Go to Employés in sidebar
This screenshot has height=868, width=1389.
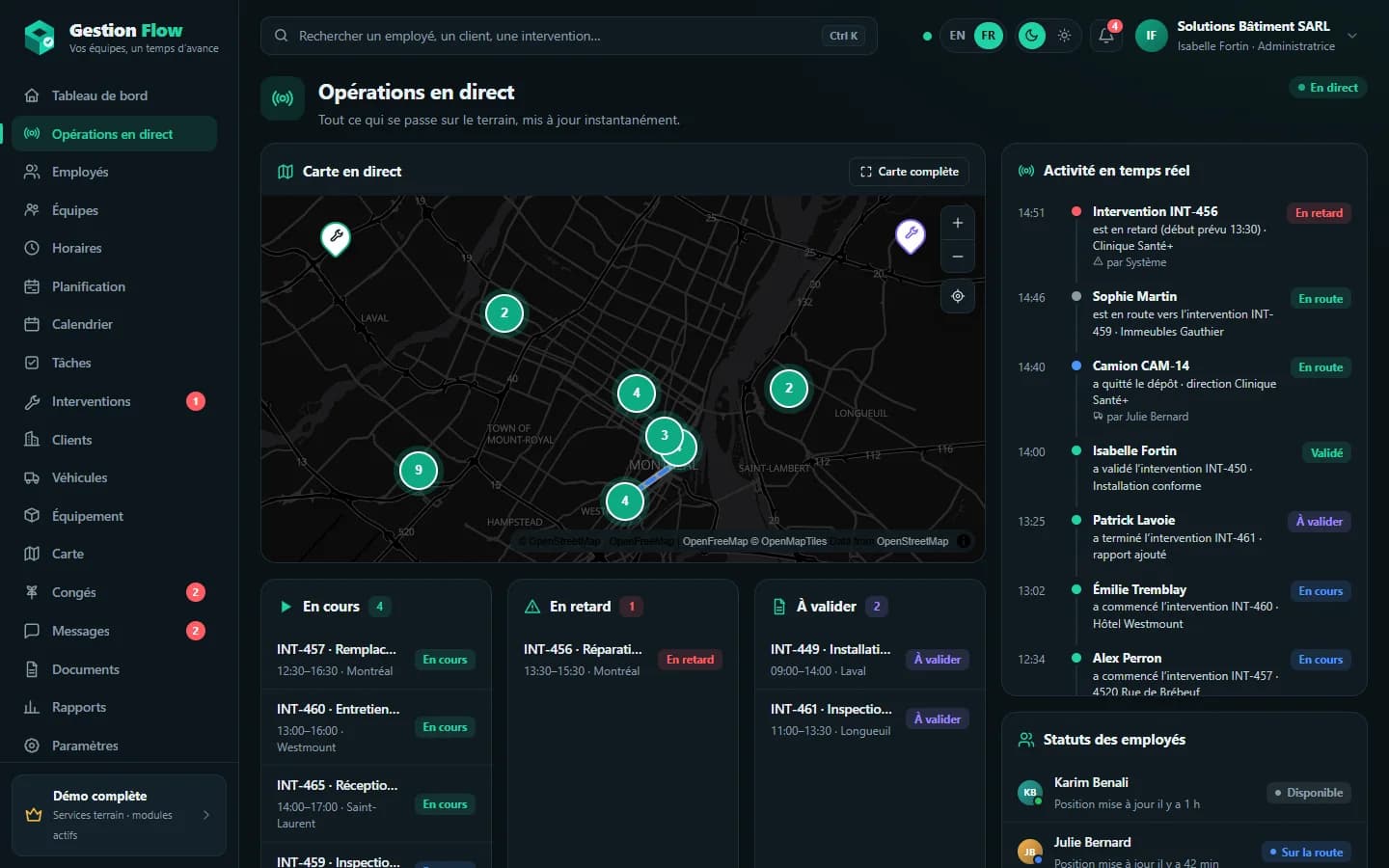tap(114, 172)
